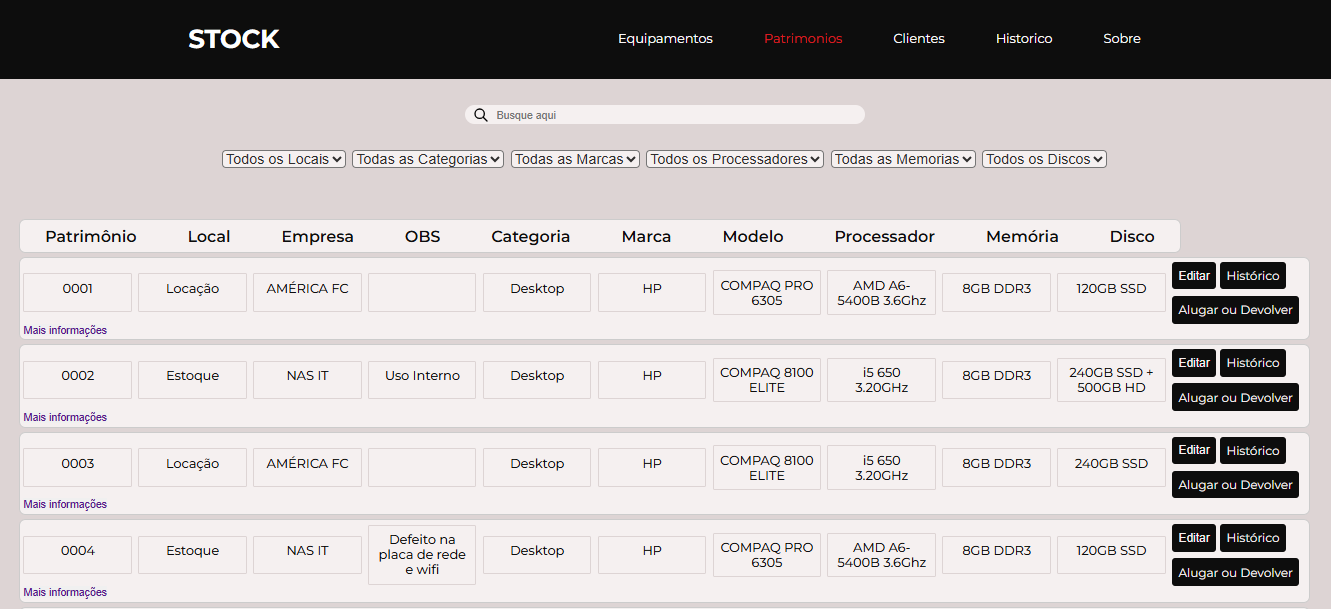Viewport: 1331px width, 609px height.
Task: Navigate to Historico
Action: (x=1023, y=38)
